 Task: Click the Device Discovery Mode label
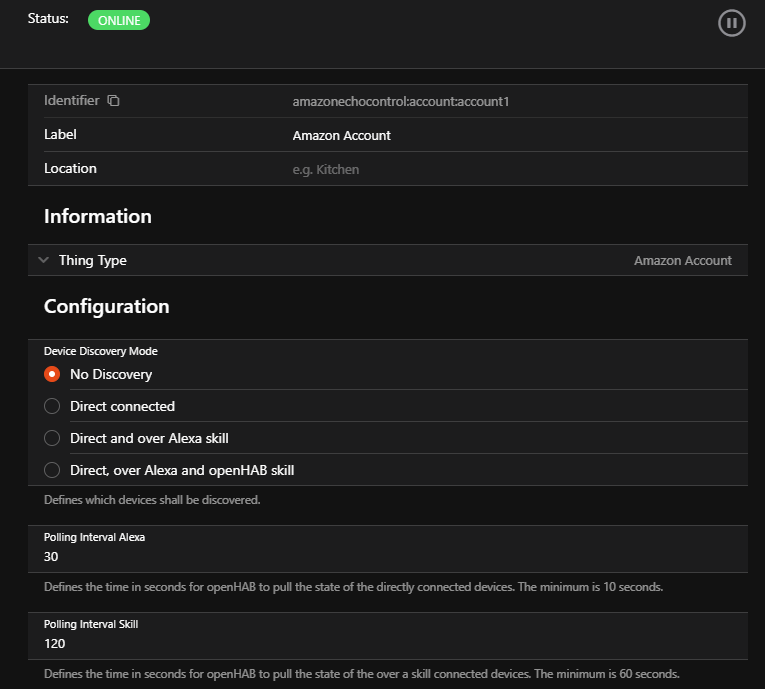click(100, 351)
